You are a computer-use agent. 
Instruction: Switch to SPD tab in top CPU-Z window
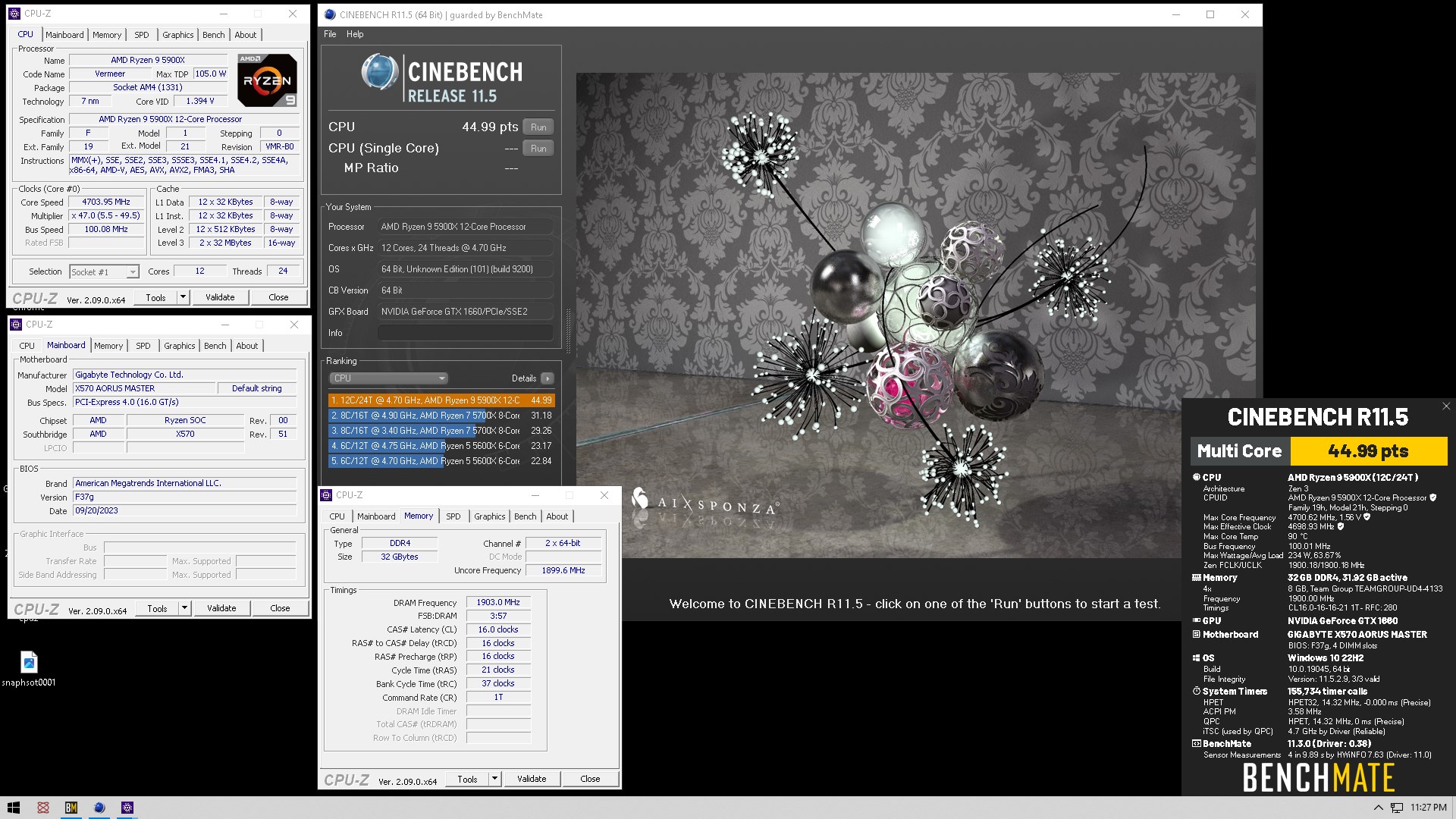(x=142, y=35)
